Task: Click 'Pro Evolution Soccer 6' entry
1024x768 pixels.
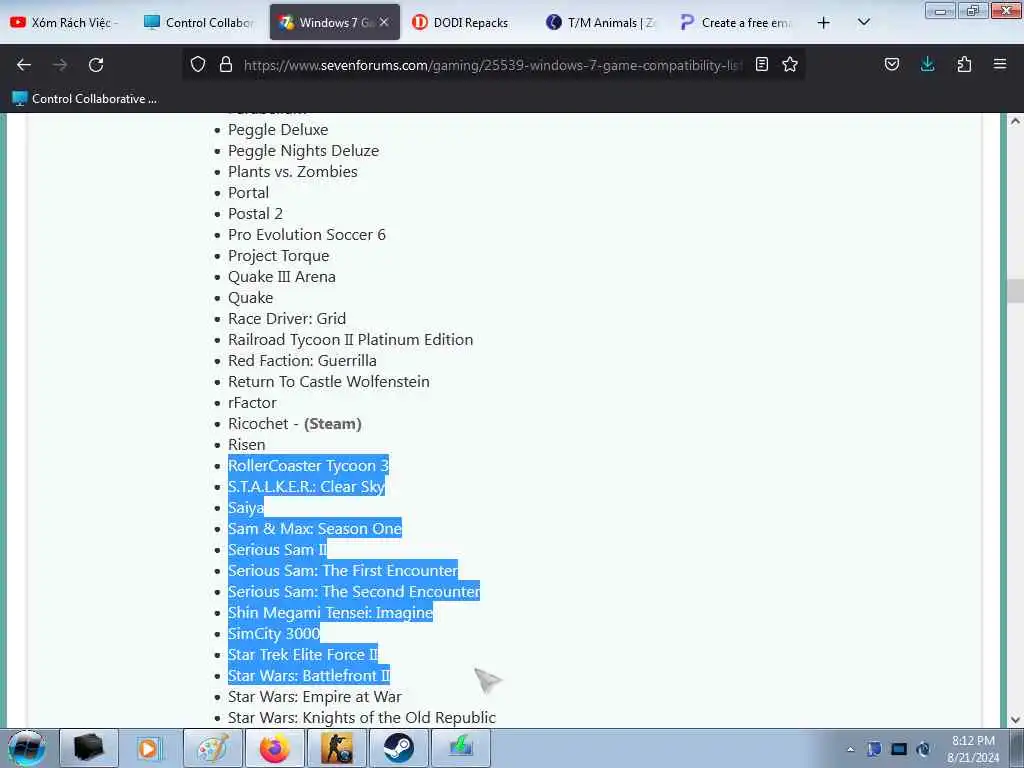Action: [306, 234]
